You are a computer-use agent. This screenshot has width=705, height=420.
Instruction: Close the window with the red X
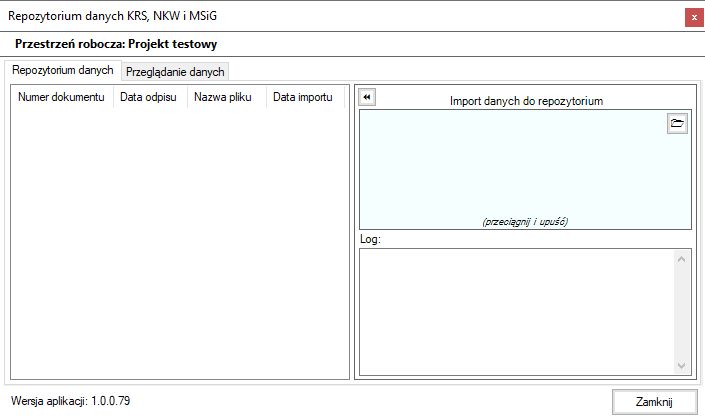(692, 18)
